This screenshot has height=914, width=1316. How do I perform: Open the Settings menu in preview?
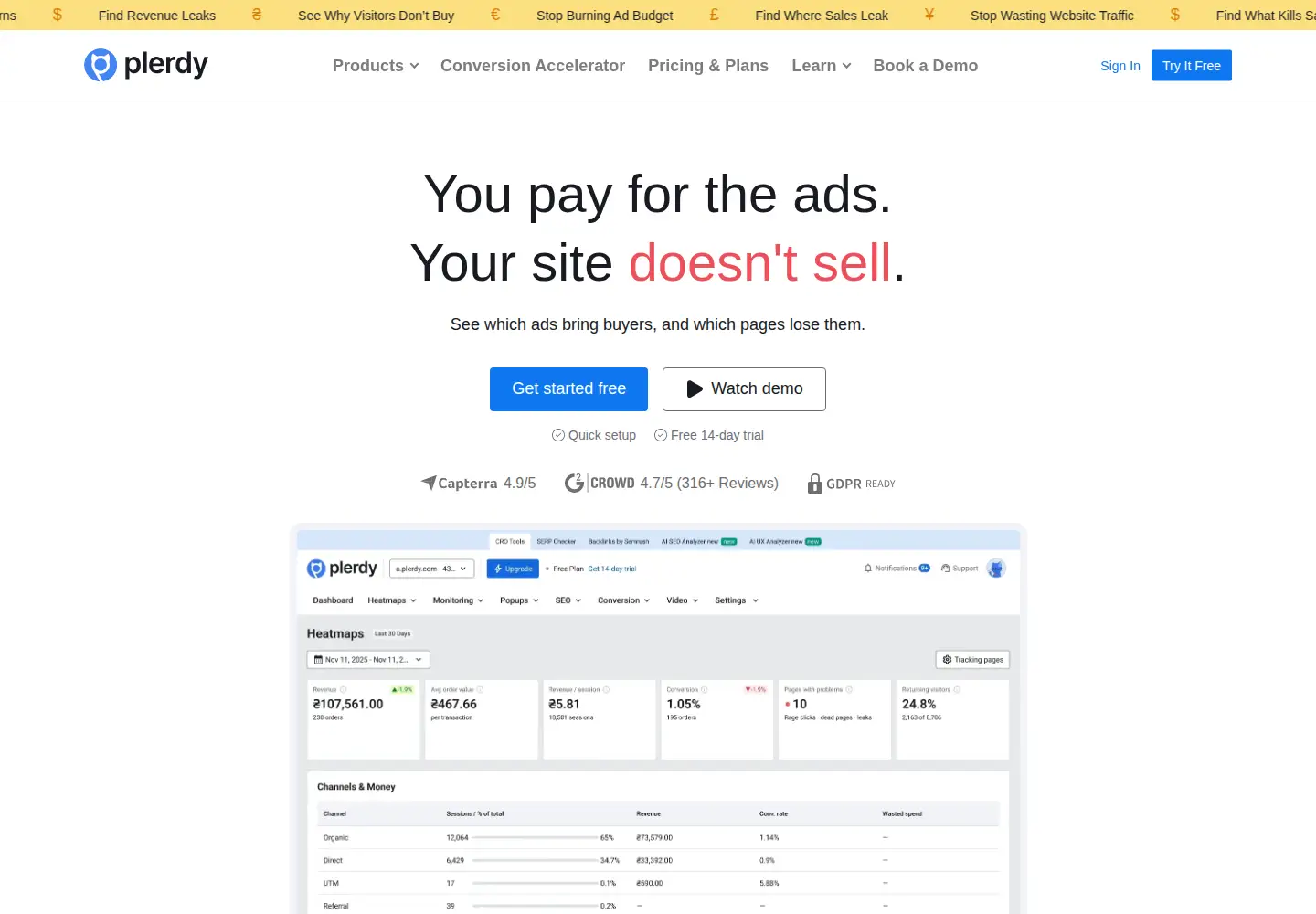coord(737,600)
